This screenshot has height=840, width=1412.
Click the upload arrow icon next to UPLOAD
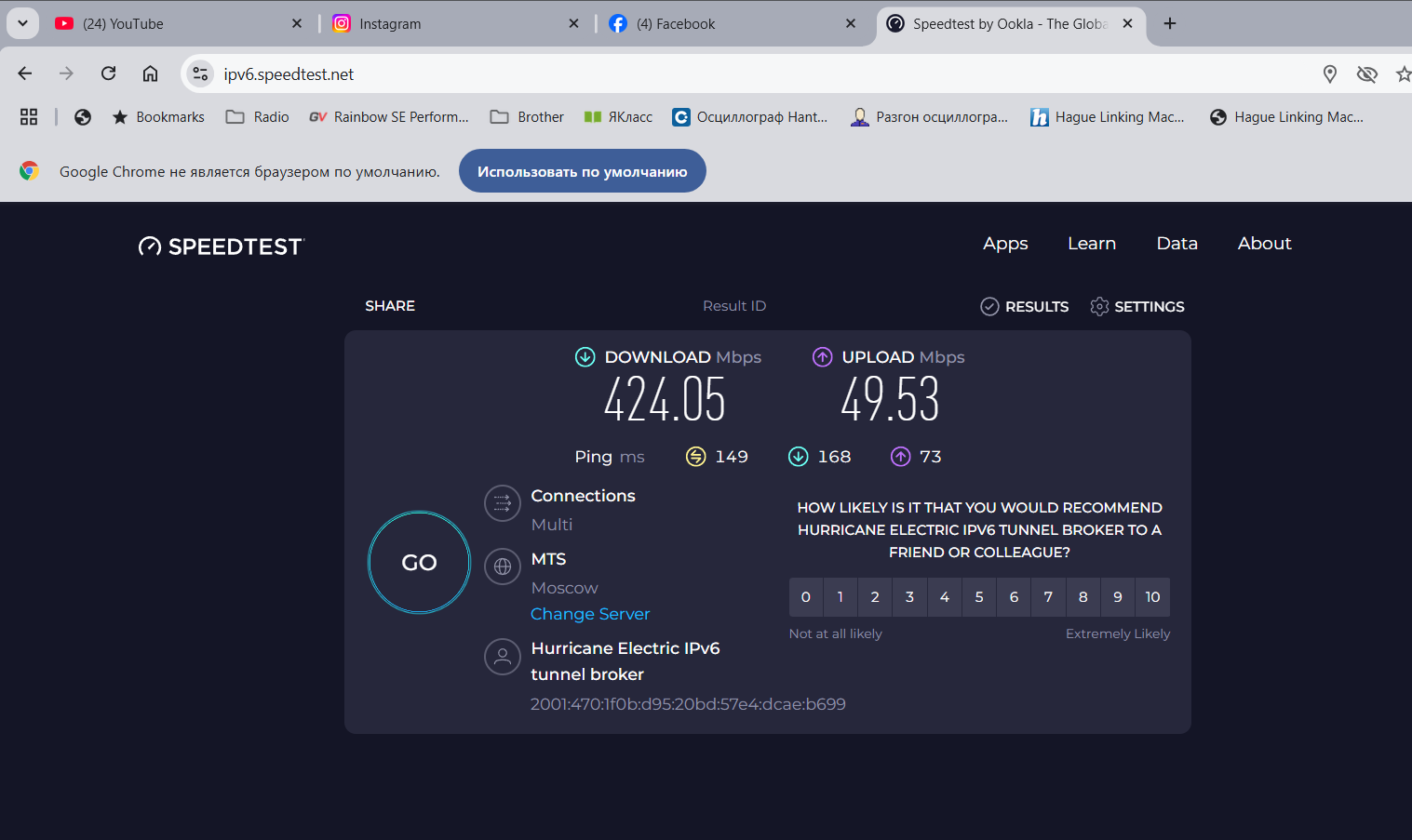point(823,357)
